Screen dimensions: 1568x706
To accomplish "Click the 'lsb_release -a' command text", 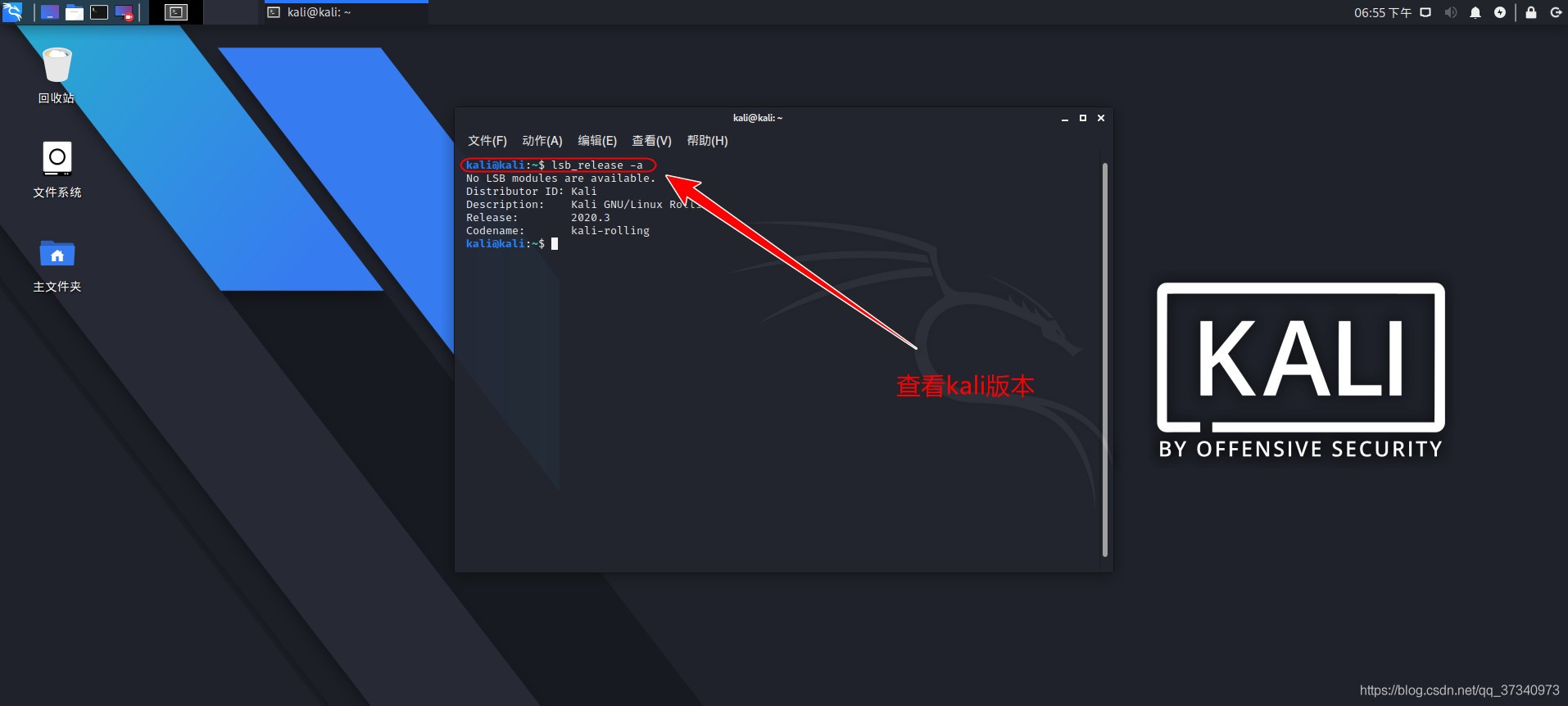I will point(597,165).
